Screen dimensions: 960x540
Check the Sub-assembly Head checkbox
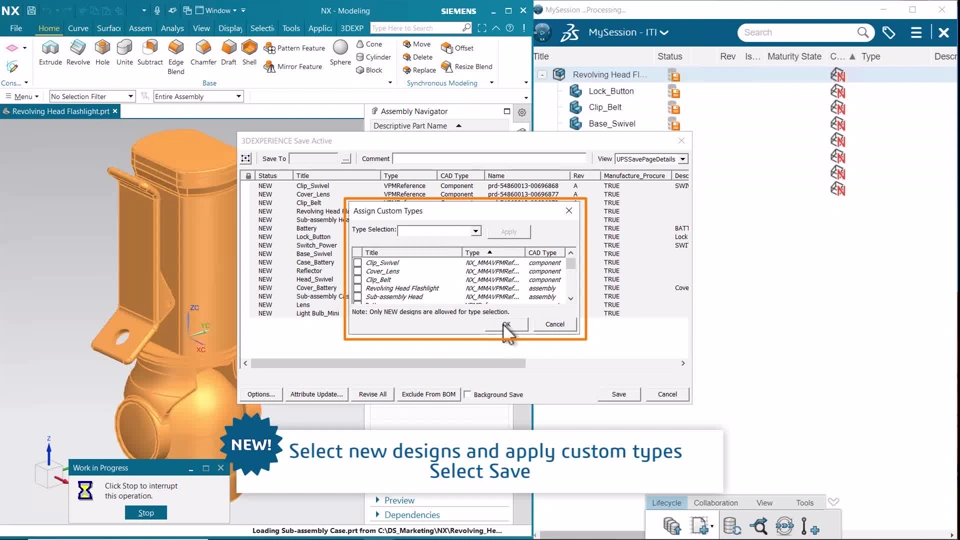tap(358, 297)
